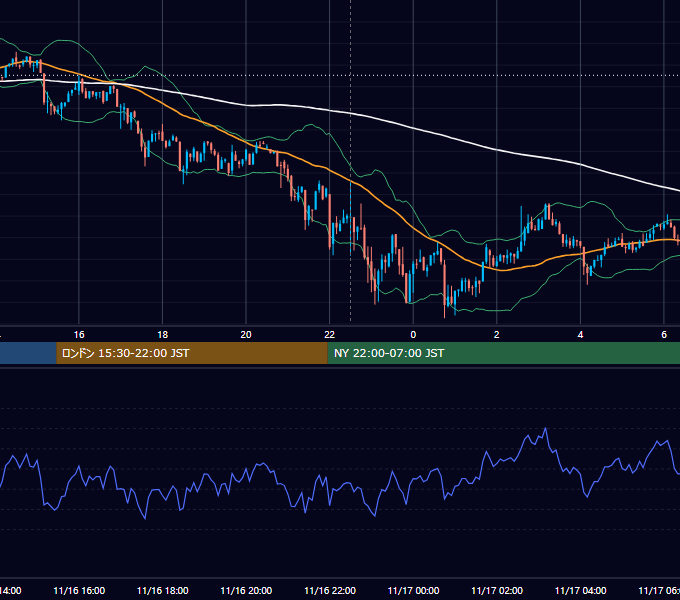The height and width of the screenshot is (600, 680).
Task: Click the blue session bar before ロンドン
Action: point(28,353)
